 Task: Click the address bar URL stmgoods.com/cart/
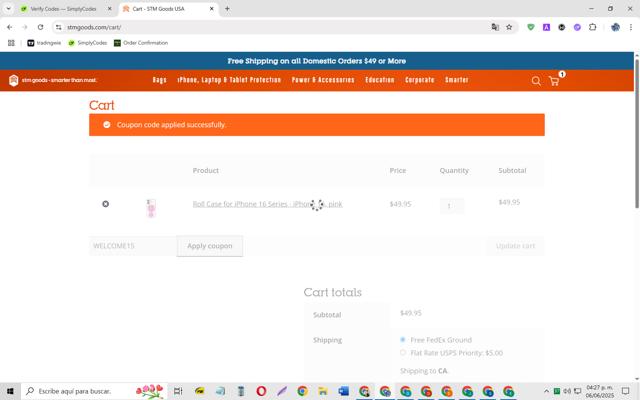click(94, 27)
